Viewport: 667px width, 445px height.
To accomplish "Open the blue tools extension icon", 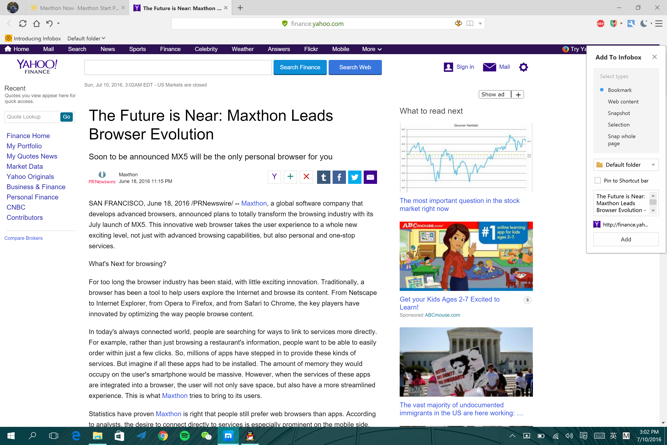I will point(631,24).
